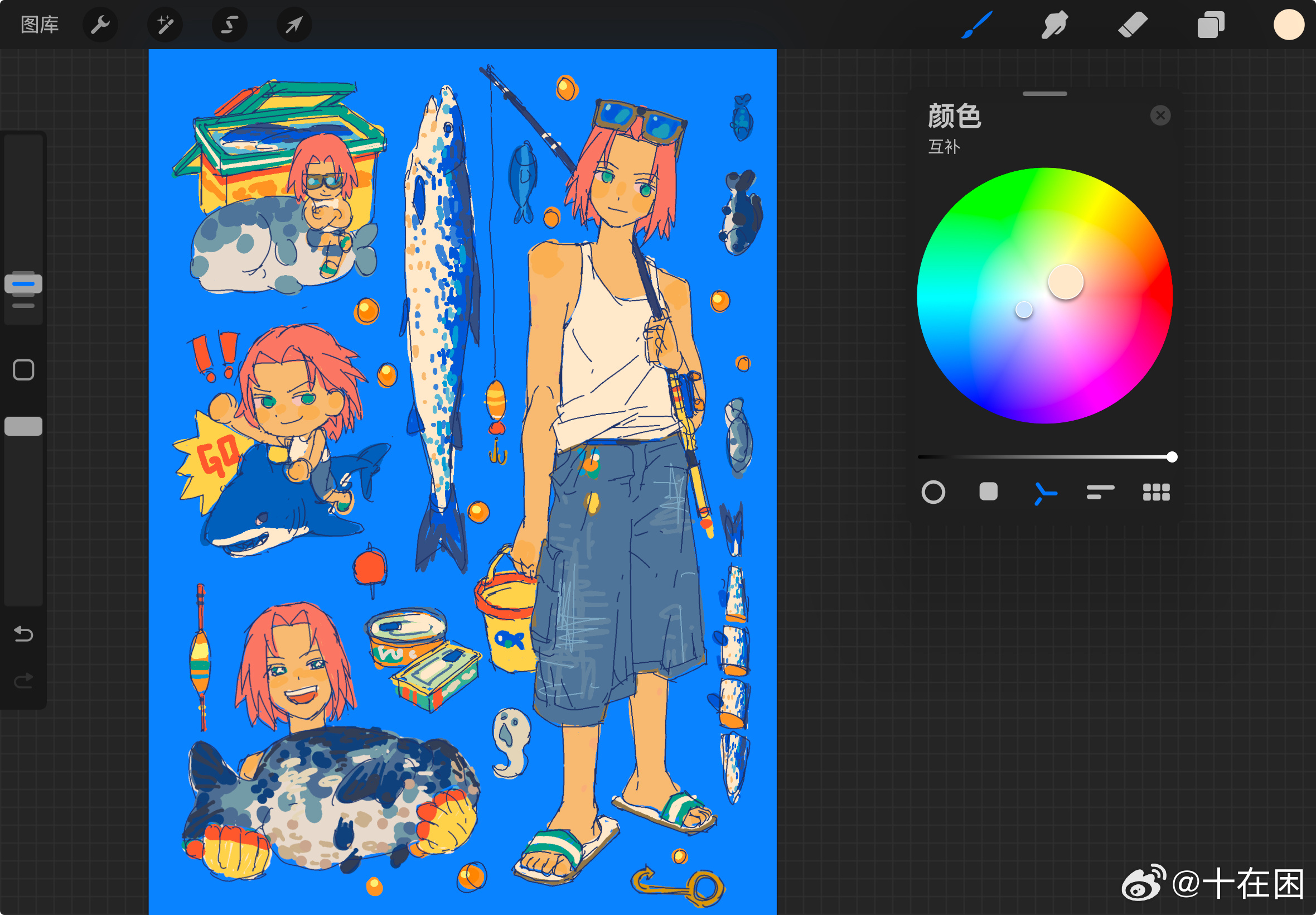Tap the square modifier button in sidebar
This screenshot has height=915, width=1316.
point(23,370)
